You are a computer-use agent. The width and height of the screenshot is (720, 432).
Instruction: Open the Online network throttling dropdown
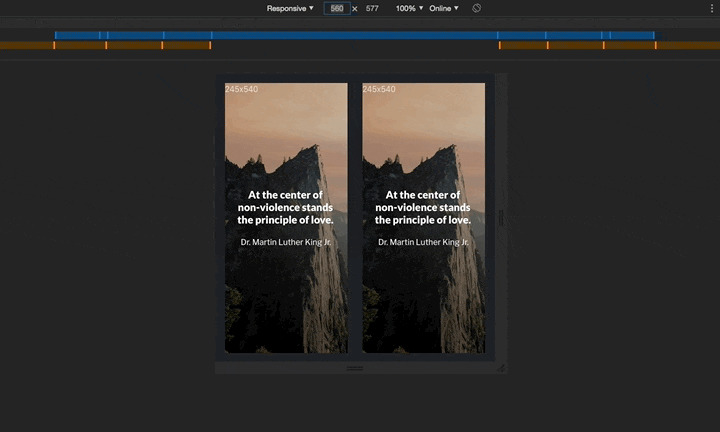click(444, 8)
